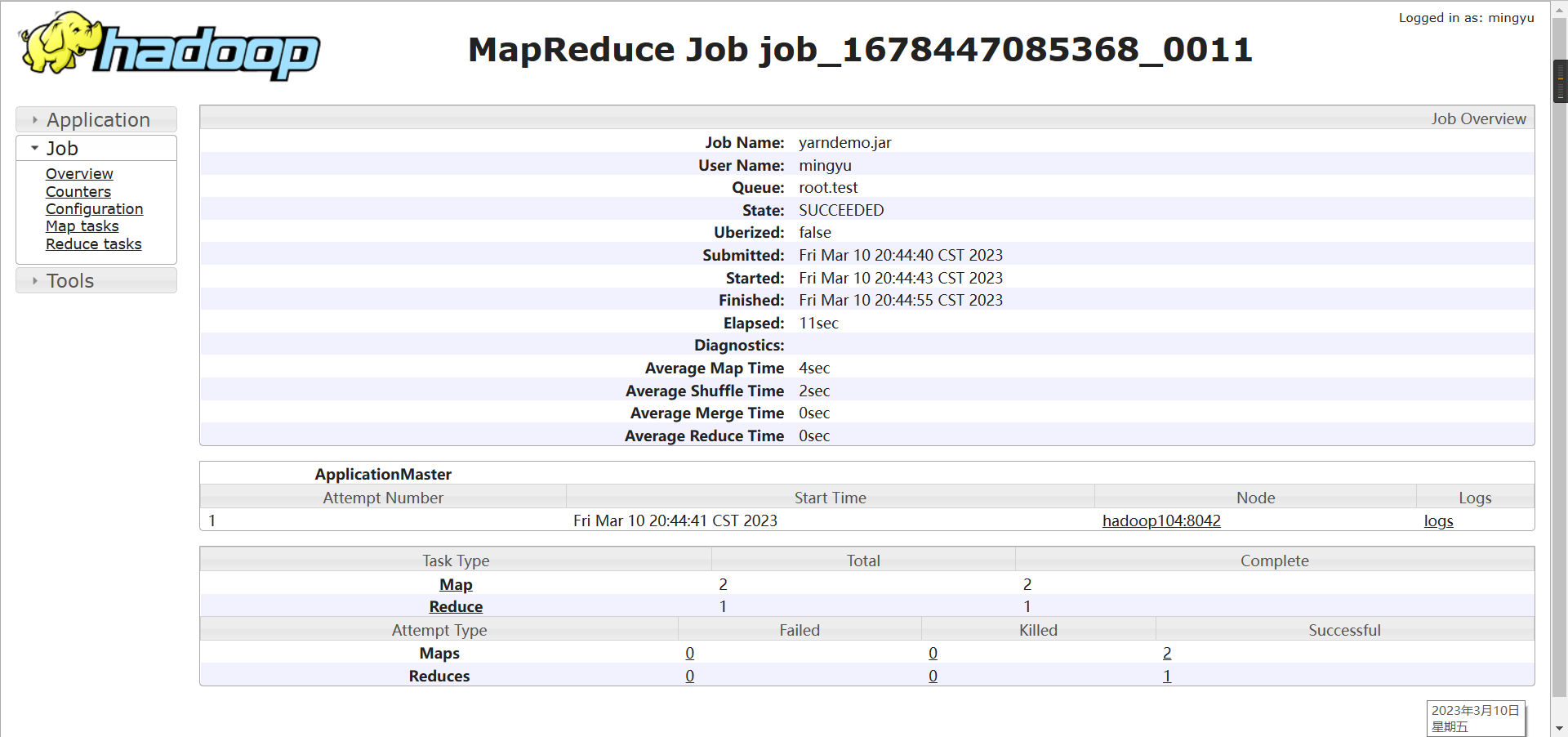Screen dimensions: 1568x737
Task: View the job Counters
Action: (78, 192)
